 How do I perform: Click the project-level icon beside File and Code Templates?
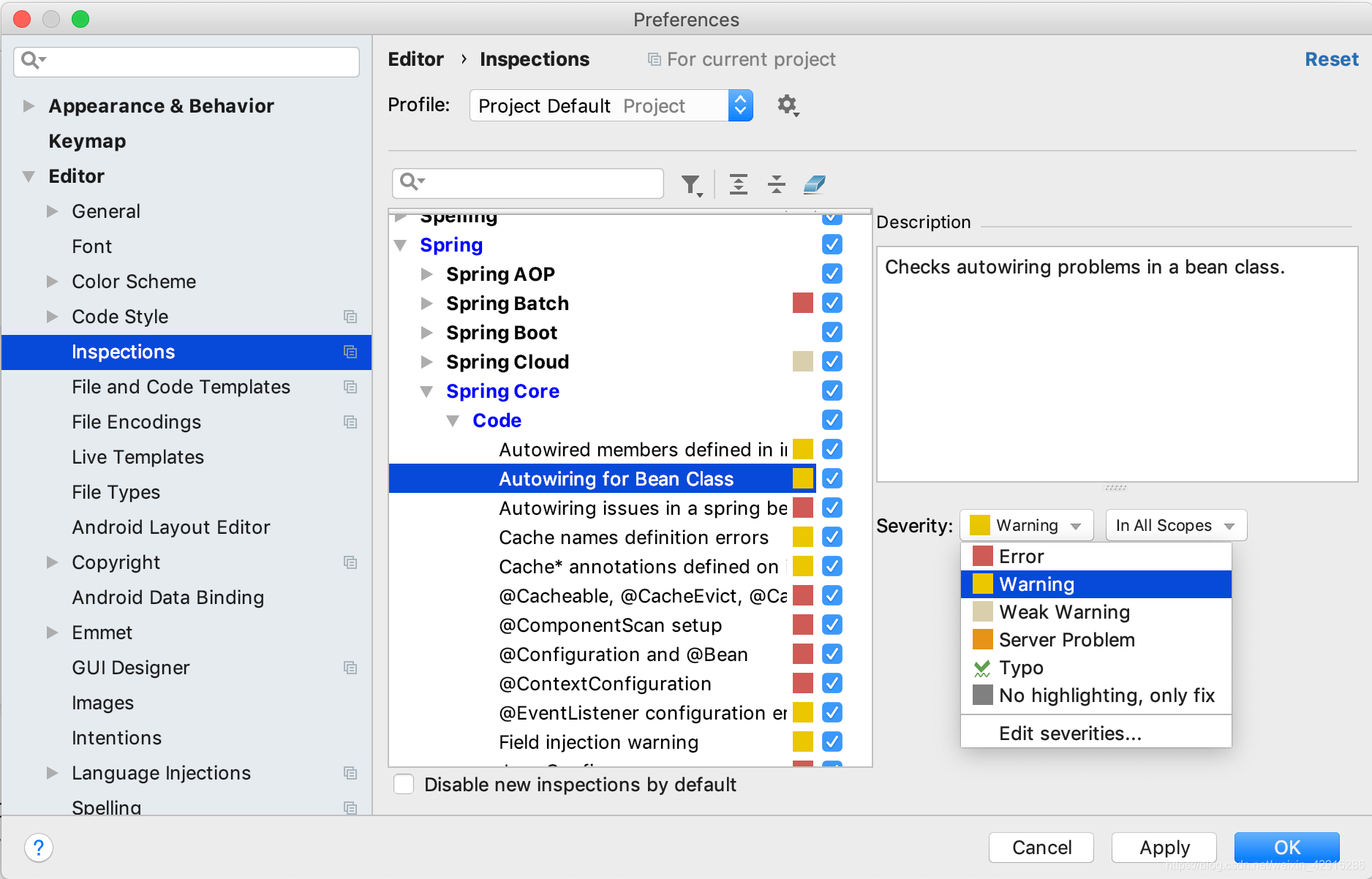(350, 387)
